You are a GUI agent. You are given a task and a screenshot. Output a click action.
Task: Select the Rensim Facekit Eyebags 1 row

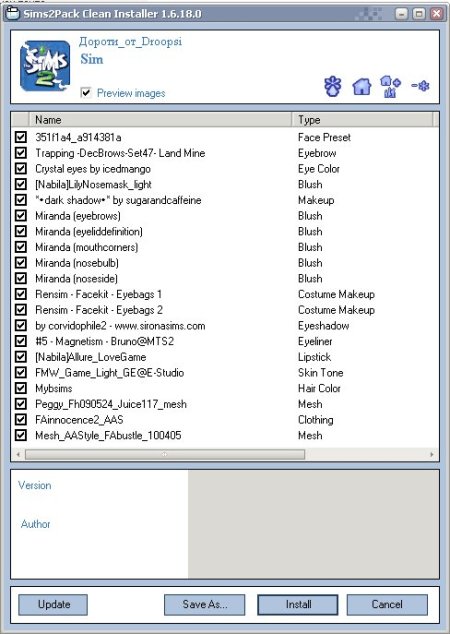(225, 294)
